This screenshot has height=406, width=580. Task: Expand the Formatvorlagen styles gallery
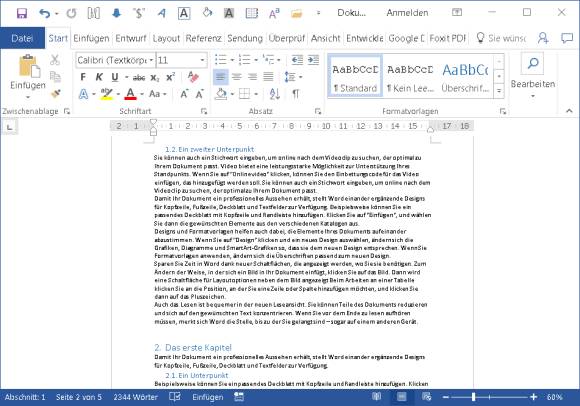coord(499,91)
